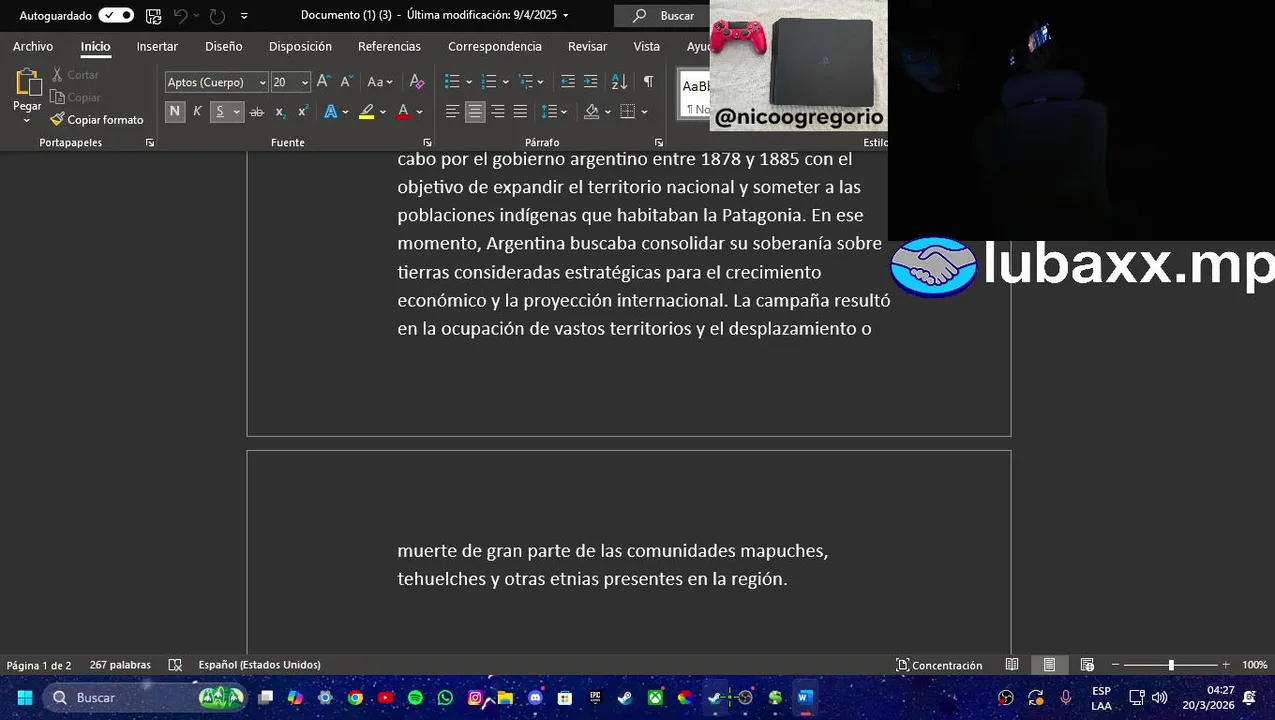Switch to Web layout view icon
The image size is (1275, 720).
[x=1087, y=665]
